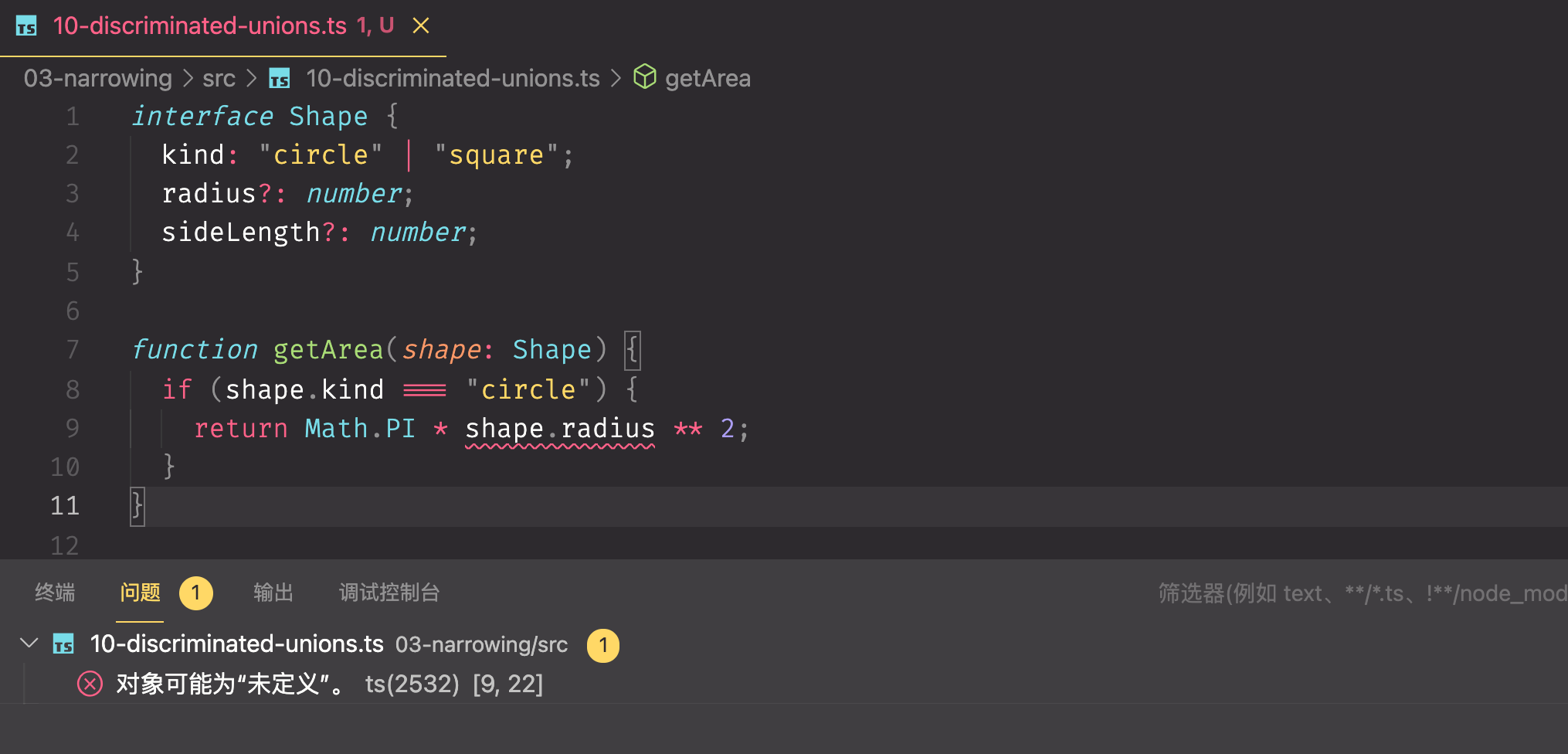Switch to the 输出 panel tab
This screenshot has height=754, width=1568.
(x=273, y=593)
